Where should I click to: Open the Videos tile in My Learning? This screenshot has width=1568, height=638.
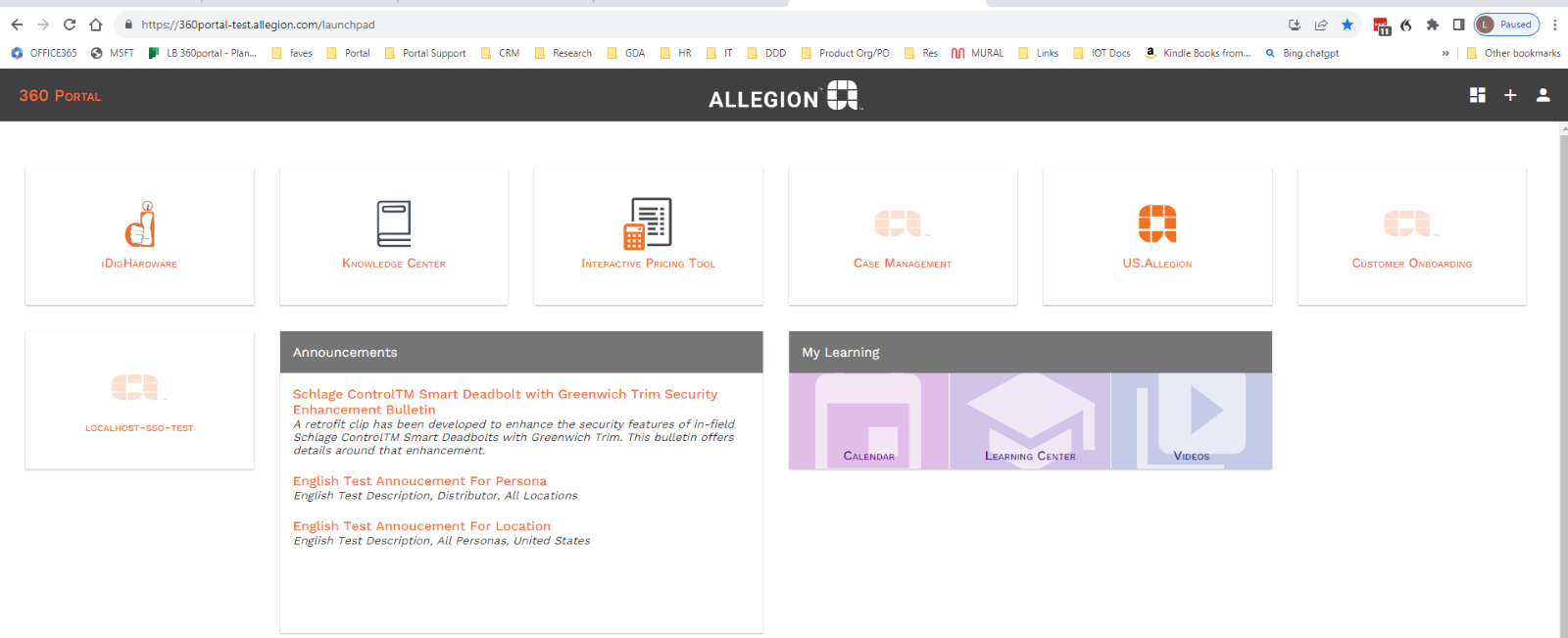1192,420
